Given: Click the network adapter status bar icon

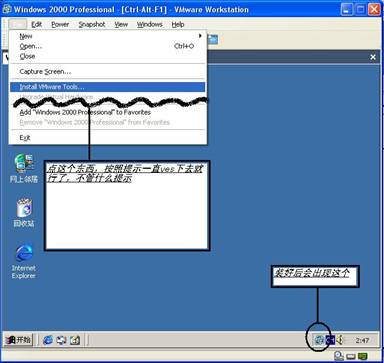Looking at the screenshot, I should [x=363, y=357].
